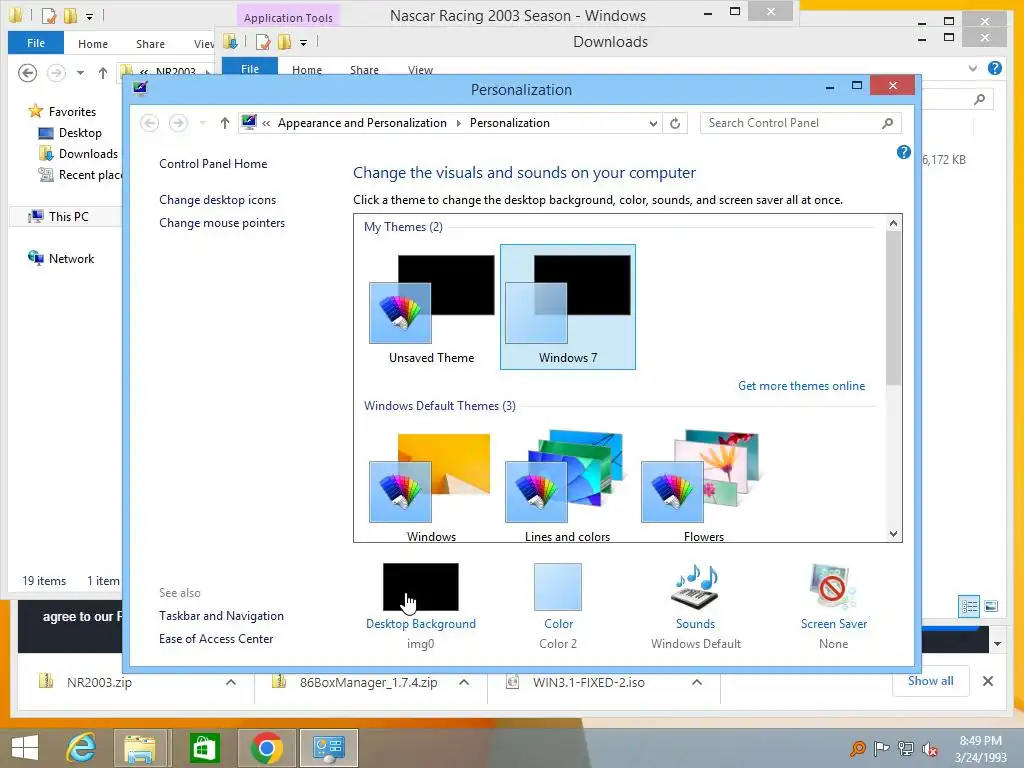Viewport: 1024px width, 768px height.
Task: Click Back arrow in Personalization window
Action: pos(150,123)
